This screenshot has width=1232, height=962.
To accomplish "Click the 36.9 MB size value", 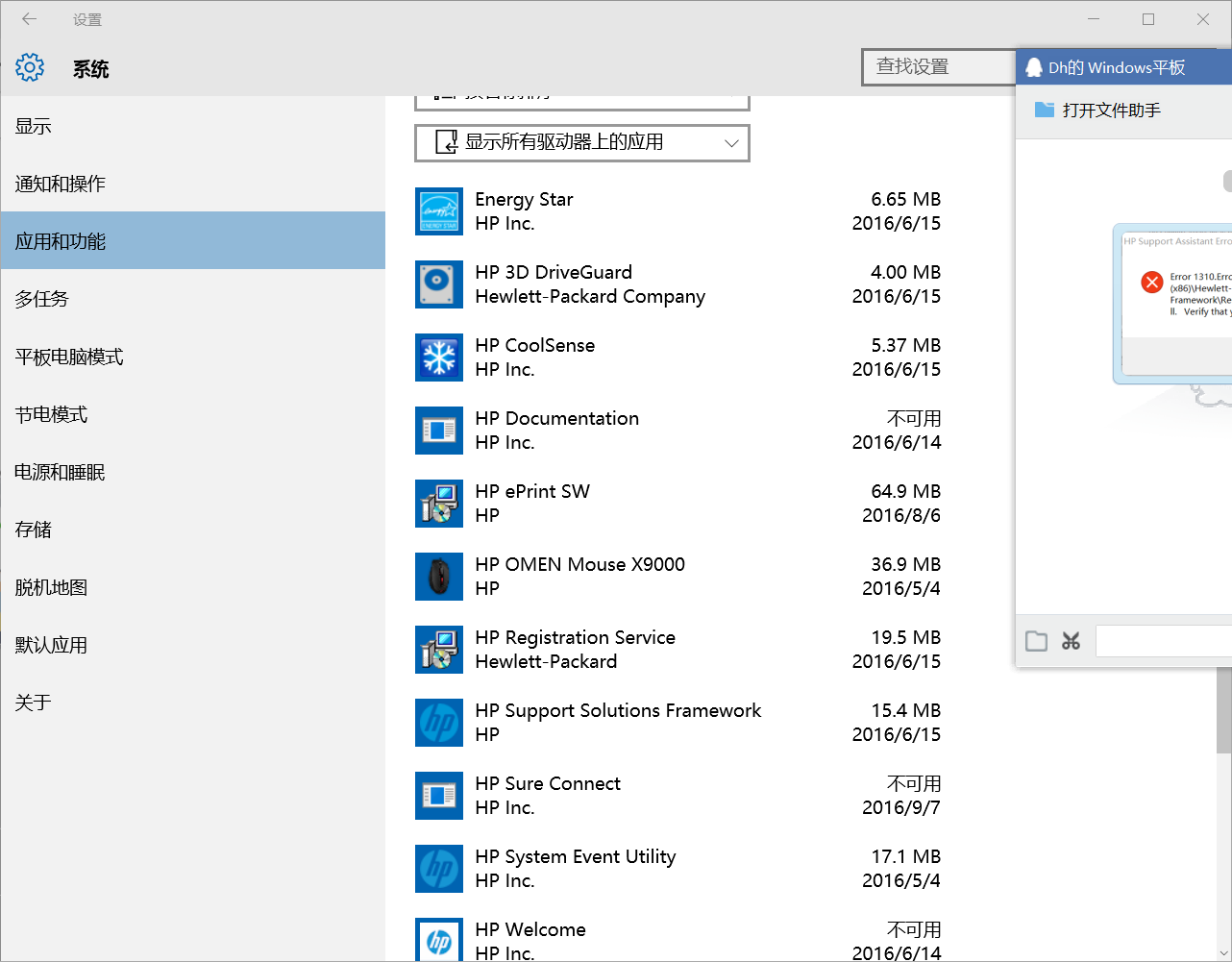I will click(x=905, y=564).
